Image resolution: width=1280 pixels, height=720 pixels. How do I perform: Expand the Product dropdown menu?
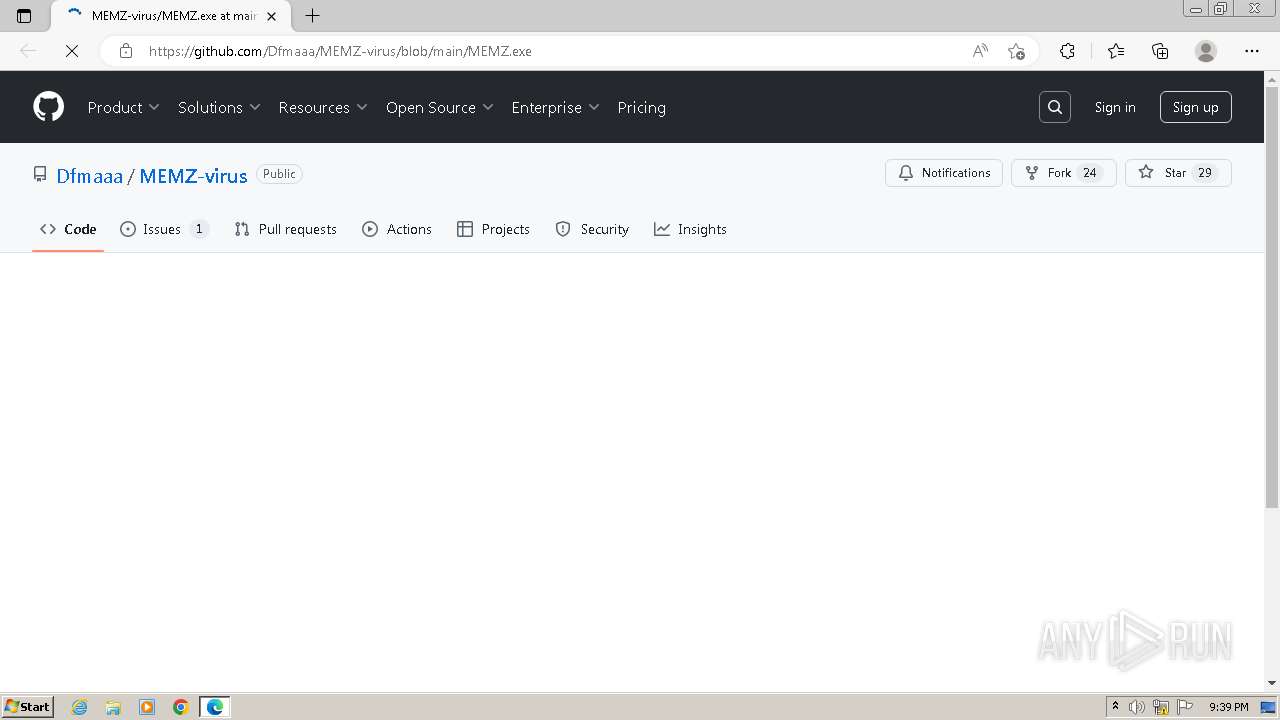(x=123, y=107)
